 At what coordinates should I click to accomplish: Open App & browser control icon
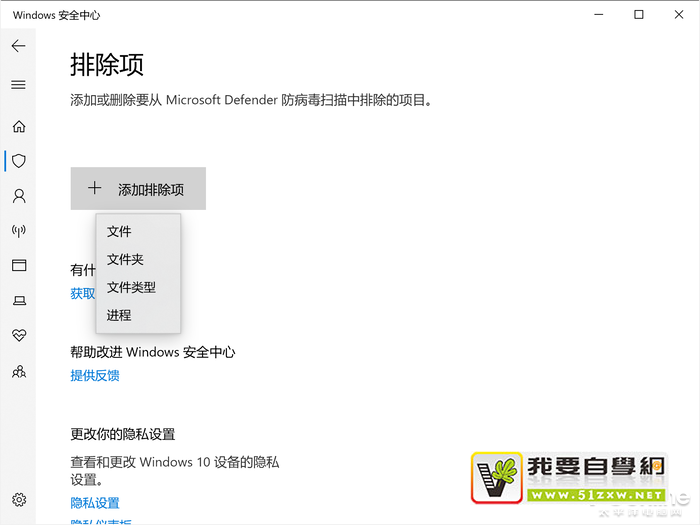pos(18,265)
